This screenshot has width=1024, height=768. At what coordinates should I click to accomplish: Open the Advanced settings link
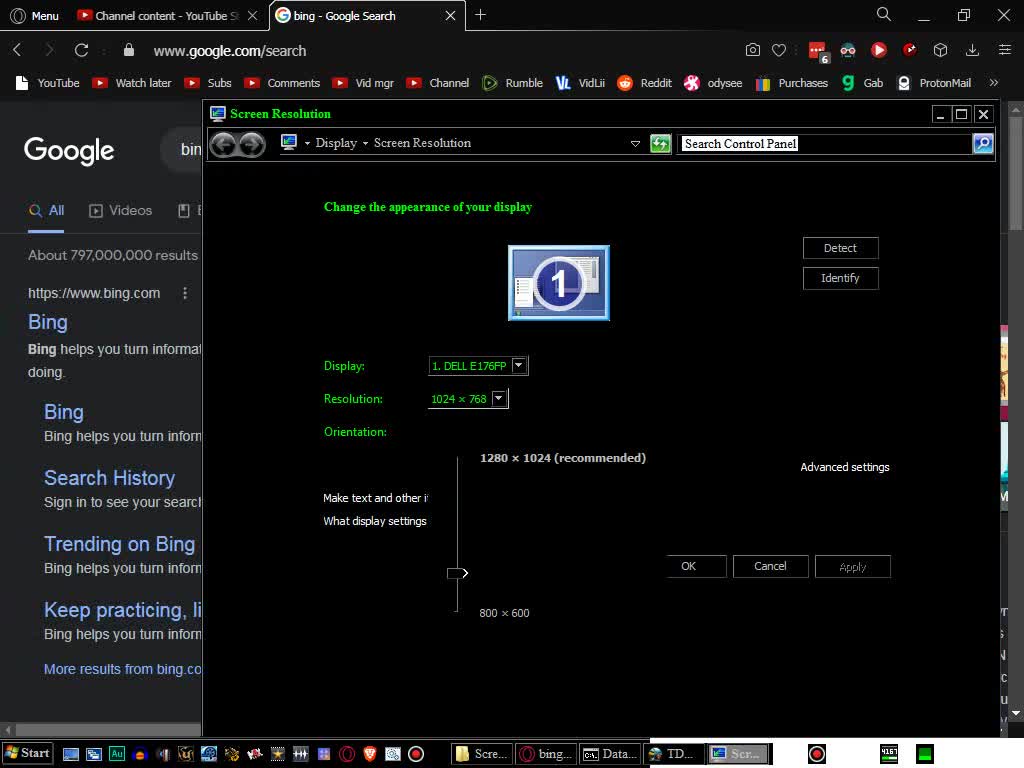(x=844, y=466)
